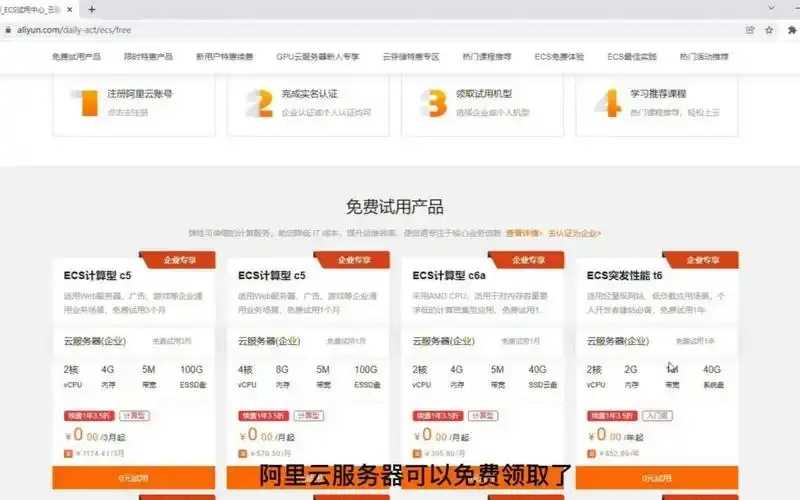800x500 pixels.
Task: Open ECS最佳实践 nav item
Action: [x=632, y=57]
